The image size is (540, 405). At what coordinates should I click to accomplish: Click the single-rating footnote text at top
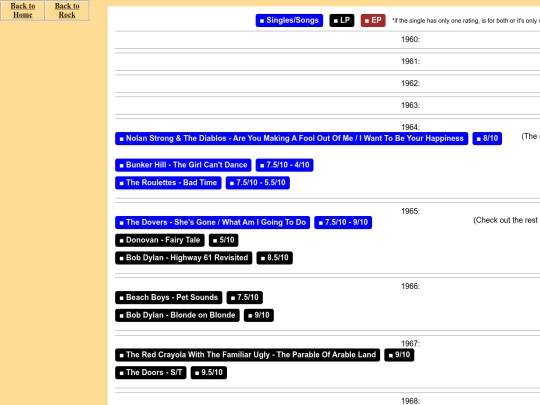coord(466,21)
